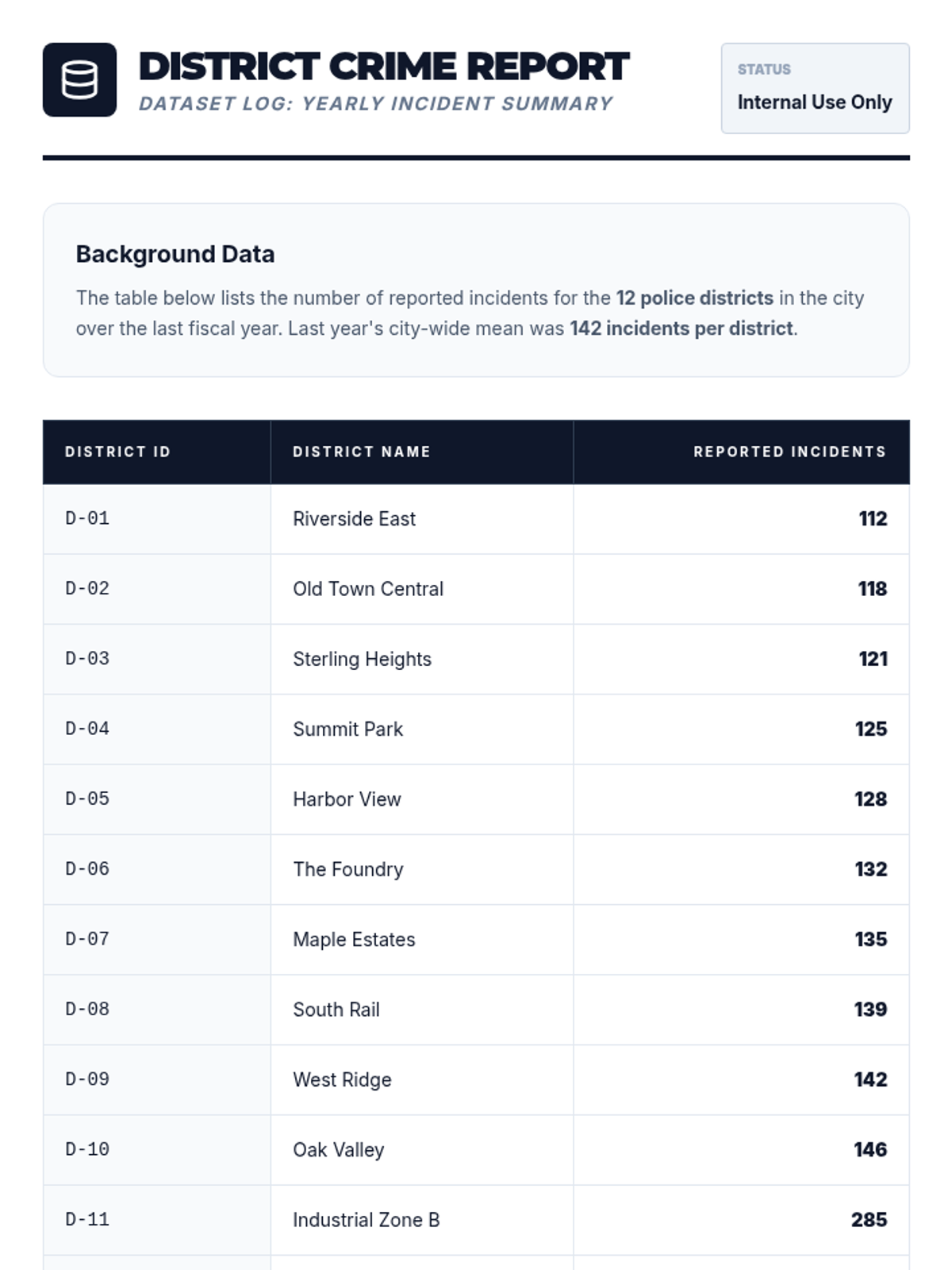Viewport: 952px width, 1270px height.
Task: Click Summit Park incident count 125
Action: coord(870,729)
